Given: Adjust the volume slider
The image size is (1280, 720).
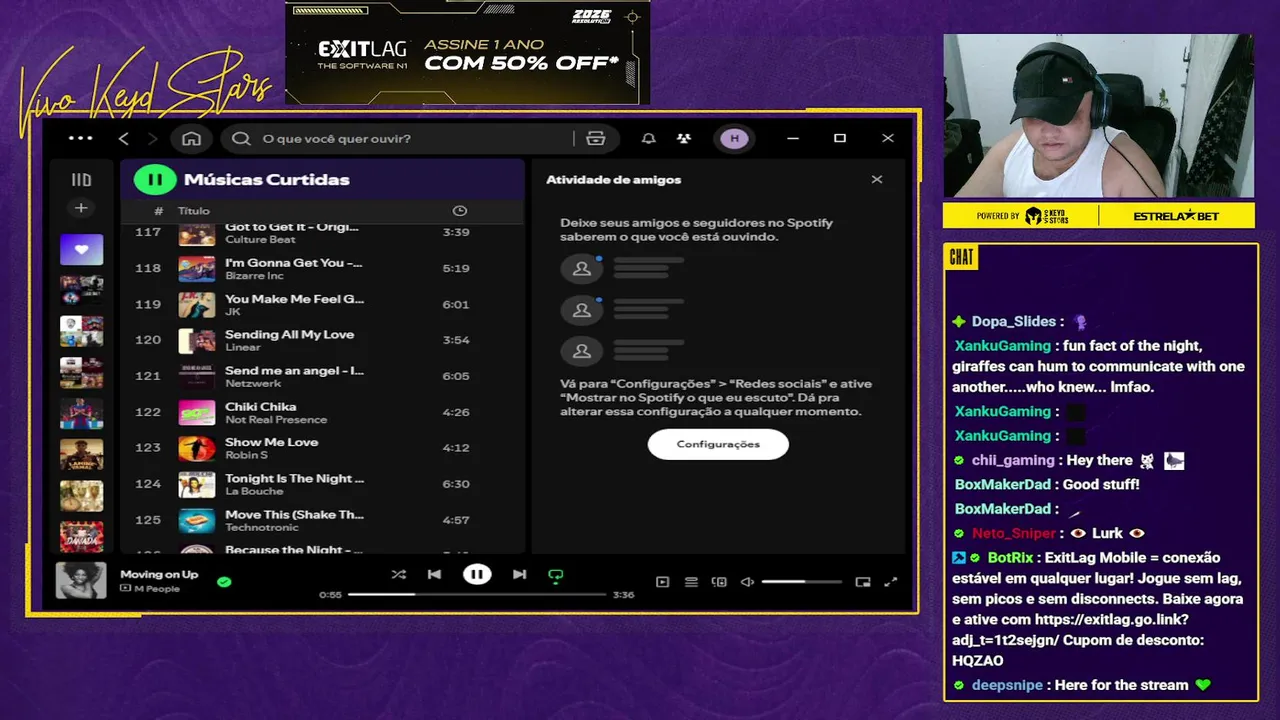Looking at the screenshot, I should pyautogui.click(x=802, y=582).
